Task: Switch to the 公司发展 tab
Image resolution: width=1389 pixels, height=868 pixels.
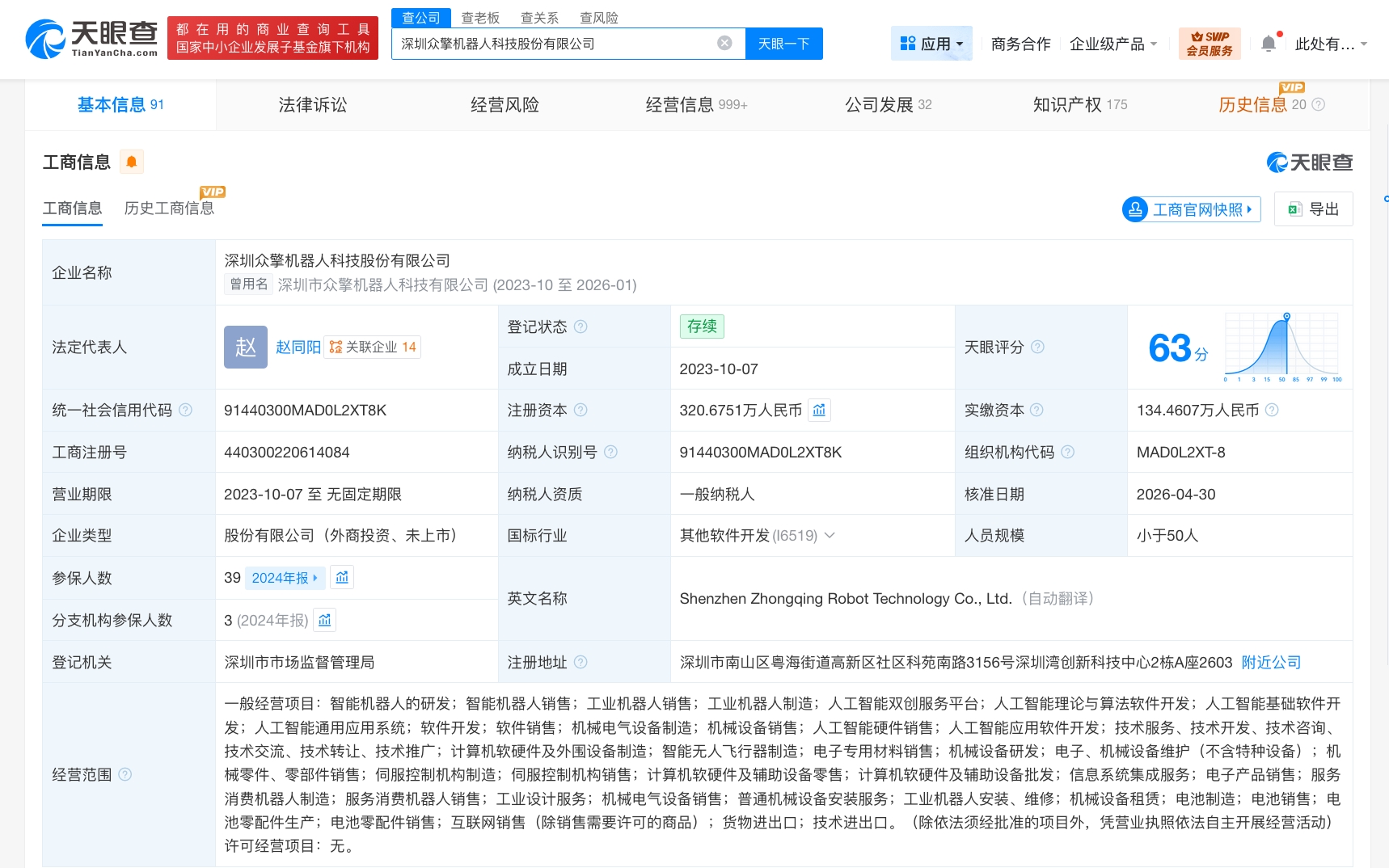Action: (888, 104)
